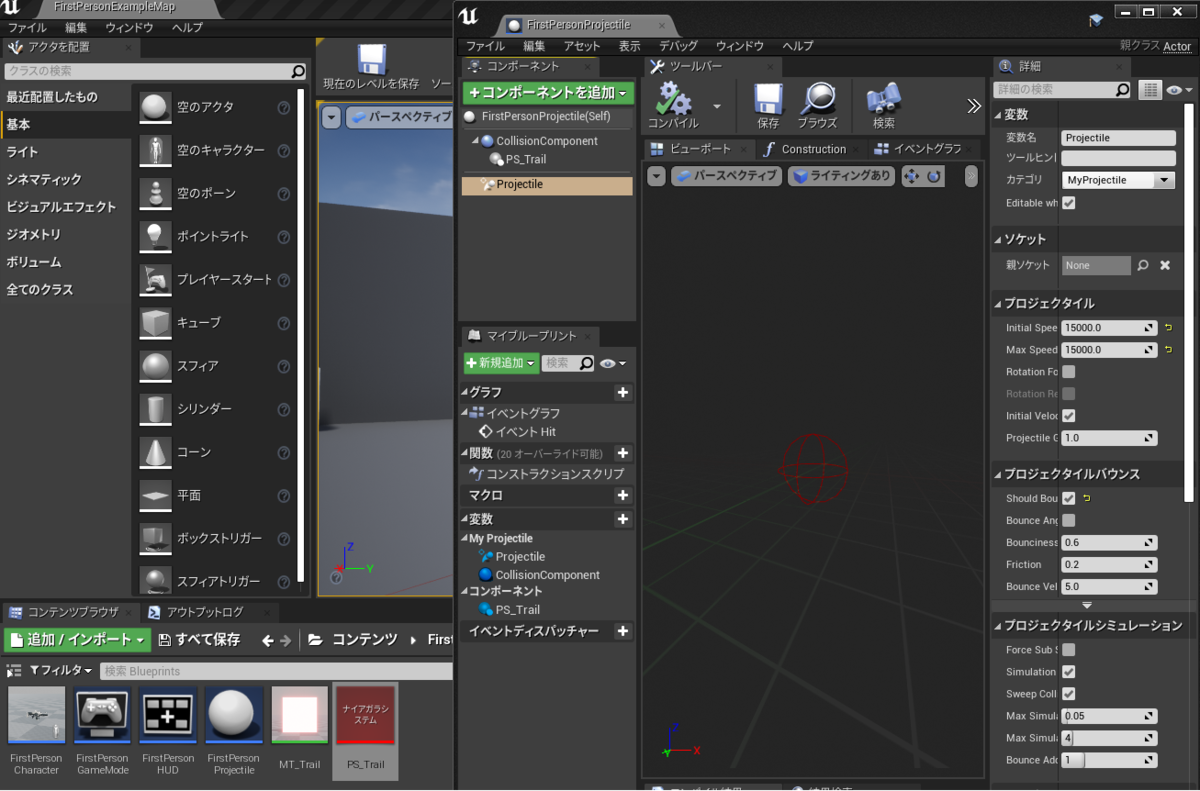Click the green Add Component button

click(549, 92)
